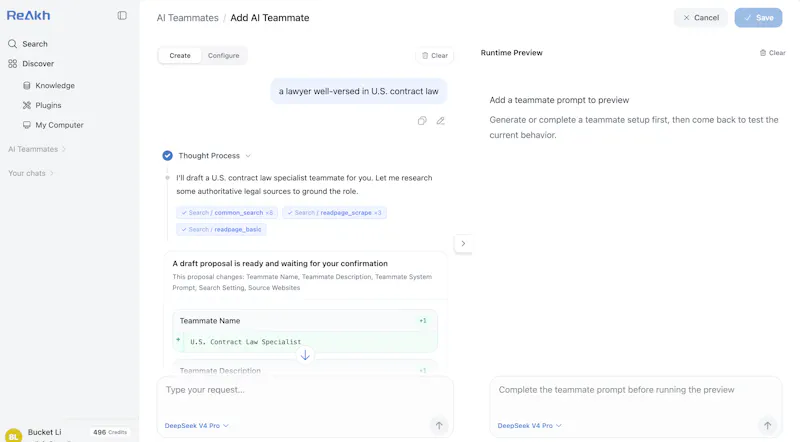Send preview message with right arrow button

coord(767,425)
